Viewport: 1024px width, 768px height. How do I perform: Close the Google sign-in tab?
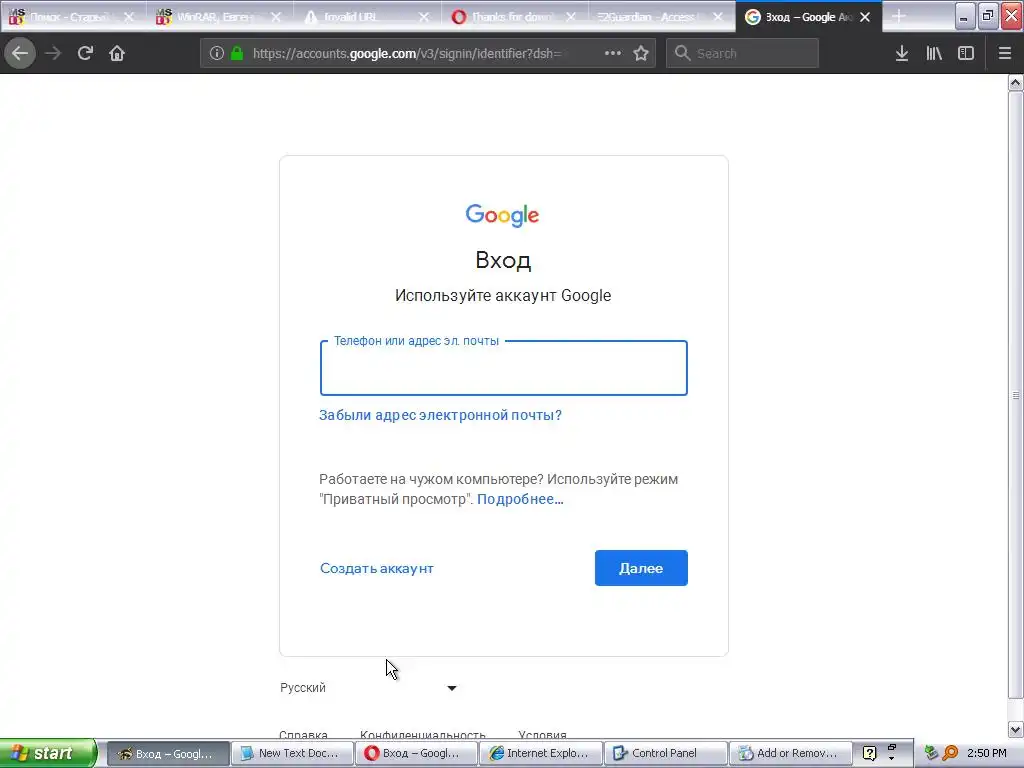[x=865, y=17]
